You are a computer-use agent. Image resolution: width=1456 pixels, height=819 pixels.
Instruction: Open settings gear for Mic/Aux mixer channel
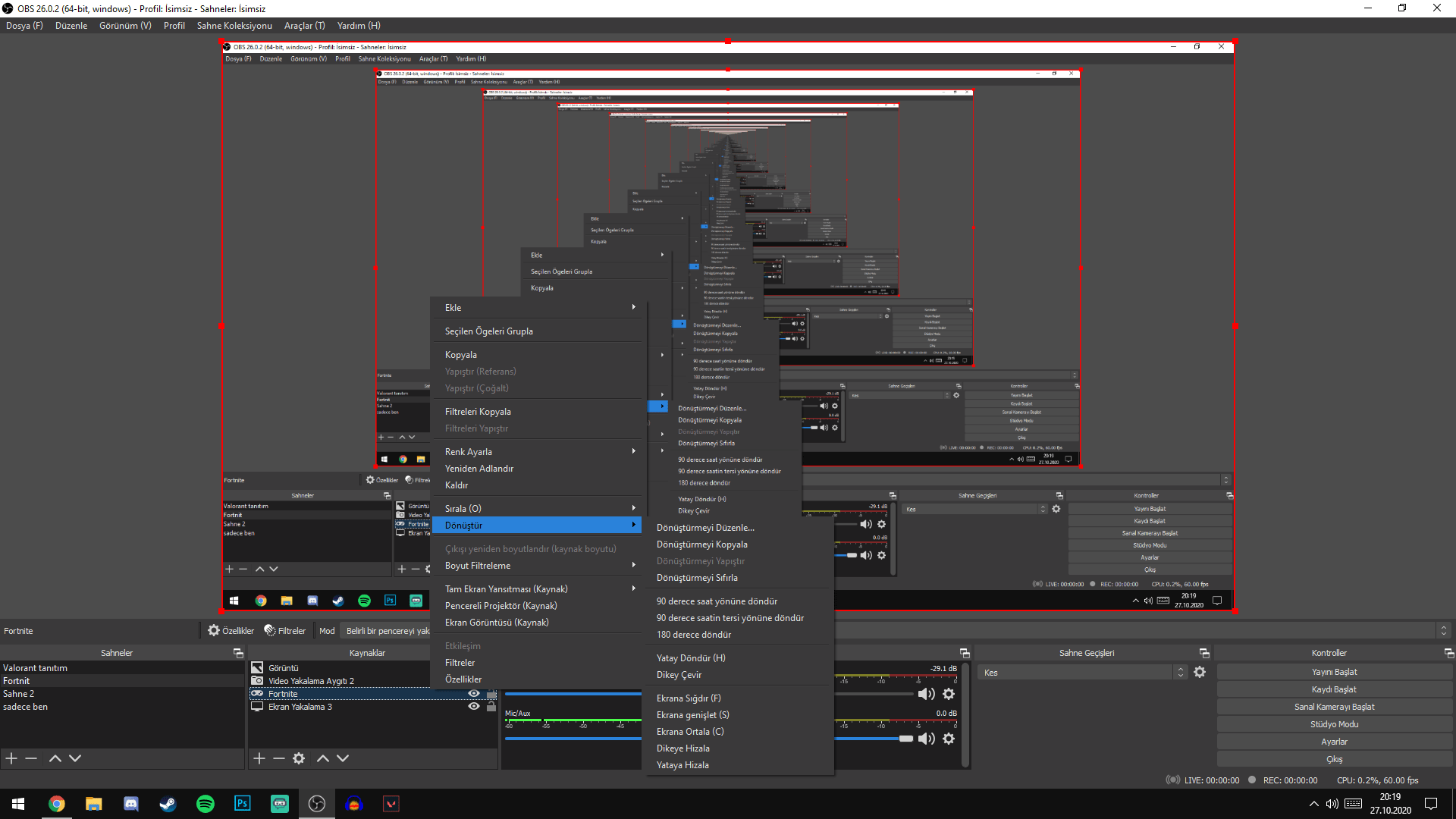tap(949, 739)
